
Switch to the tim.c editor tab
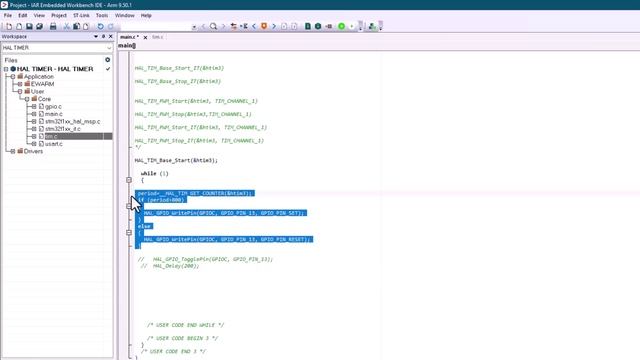158,37
